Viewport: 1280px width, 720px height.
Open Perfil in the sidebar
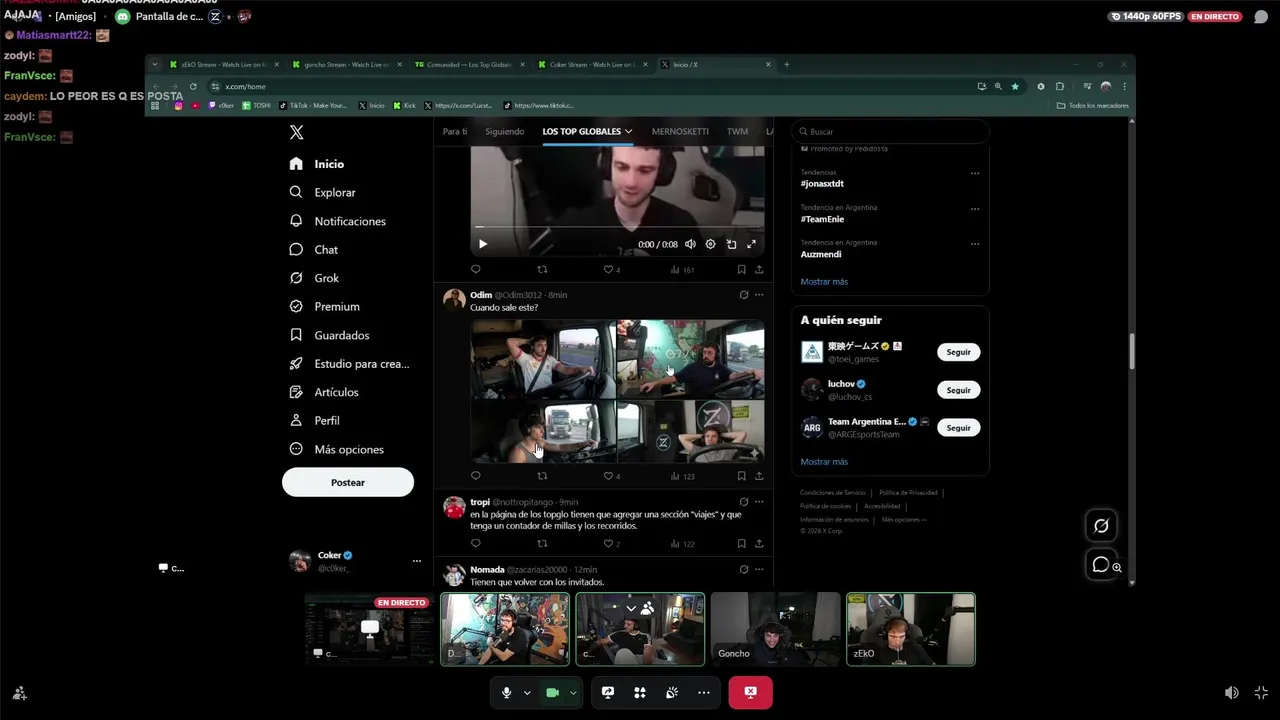click(x=314, y=420)
